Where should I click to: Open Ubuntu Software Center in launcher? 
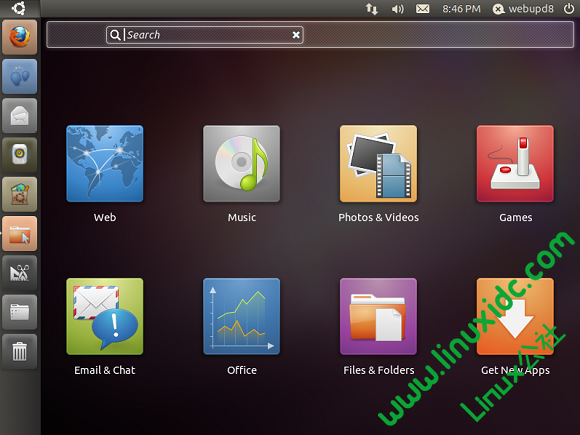20,194
